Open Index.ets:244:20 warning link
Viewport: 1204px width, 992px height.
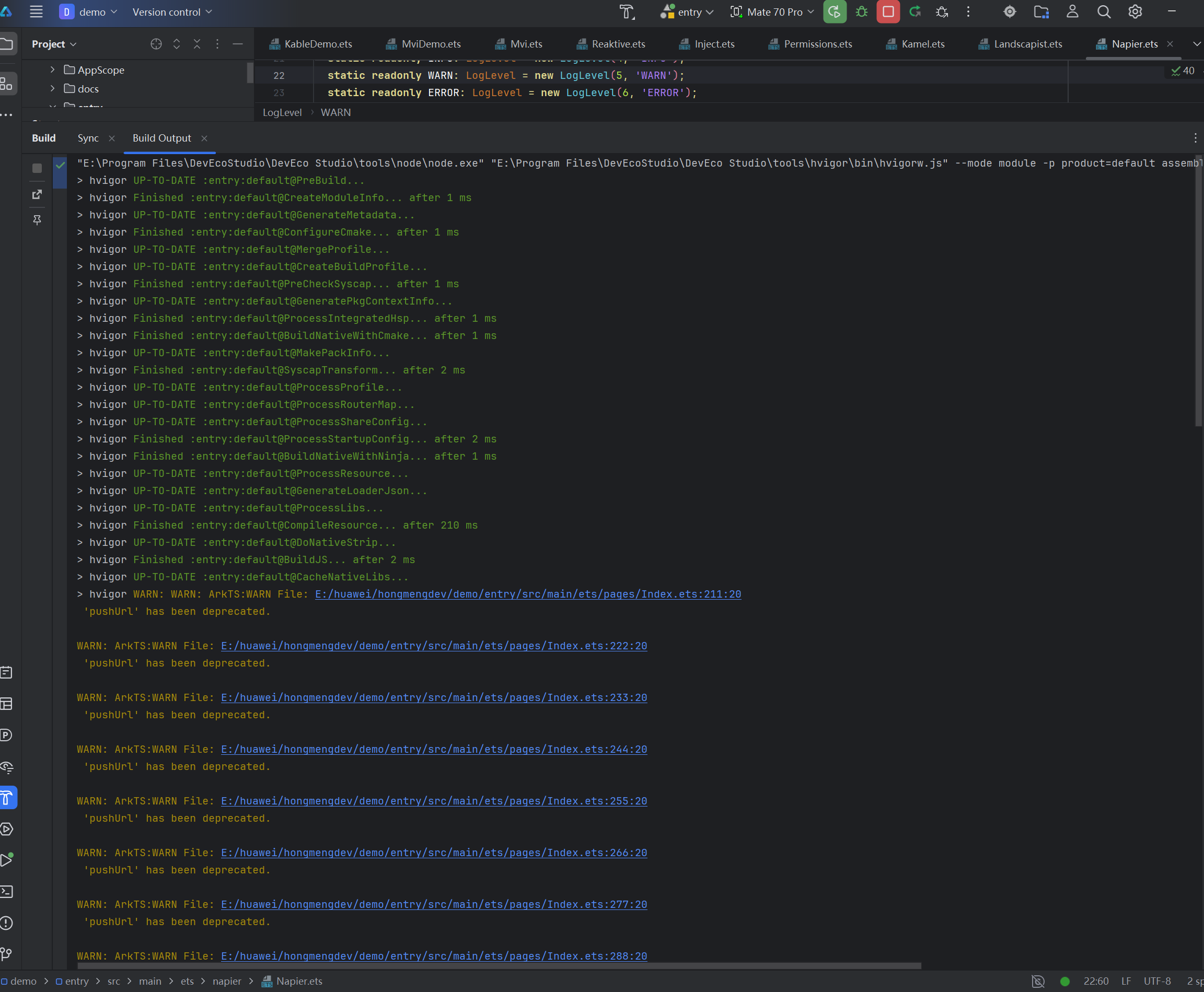click(x=434, y=749)
